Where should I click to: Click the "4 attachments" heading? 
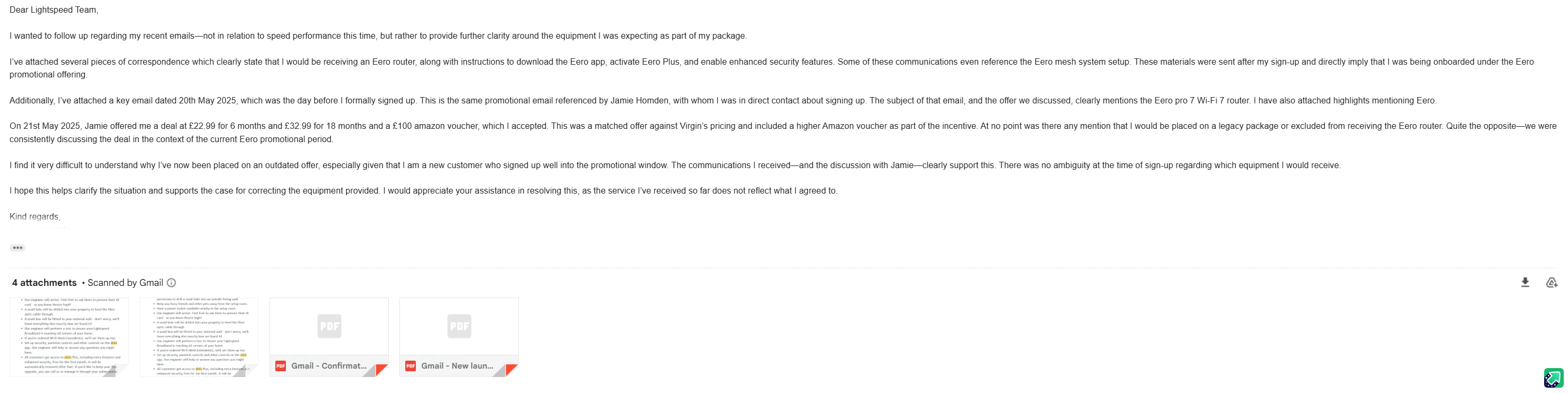pos(45,283)
